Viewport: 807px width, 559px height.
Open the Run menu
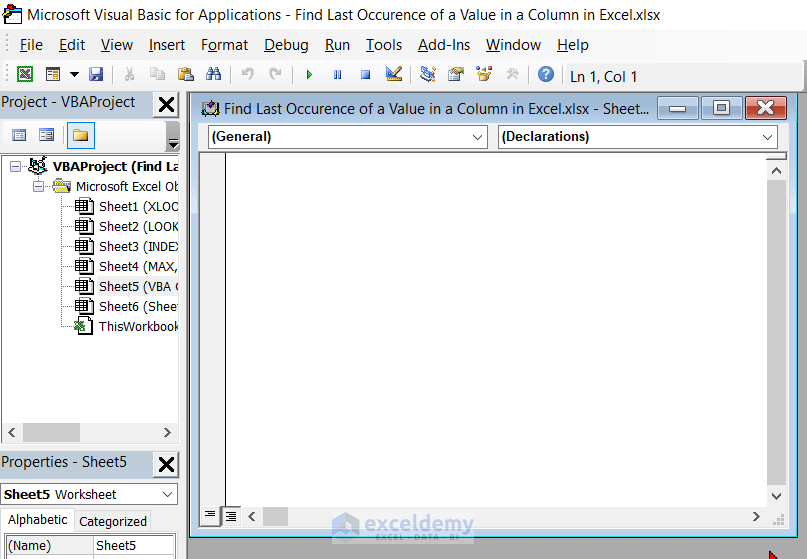coord(337,45)
